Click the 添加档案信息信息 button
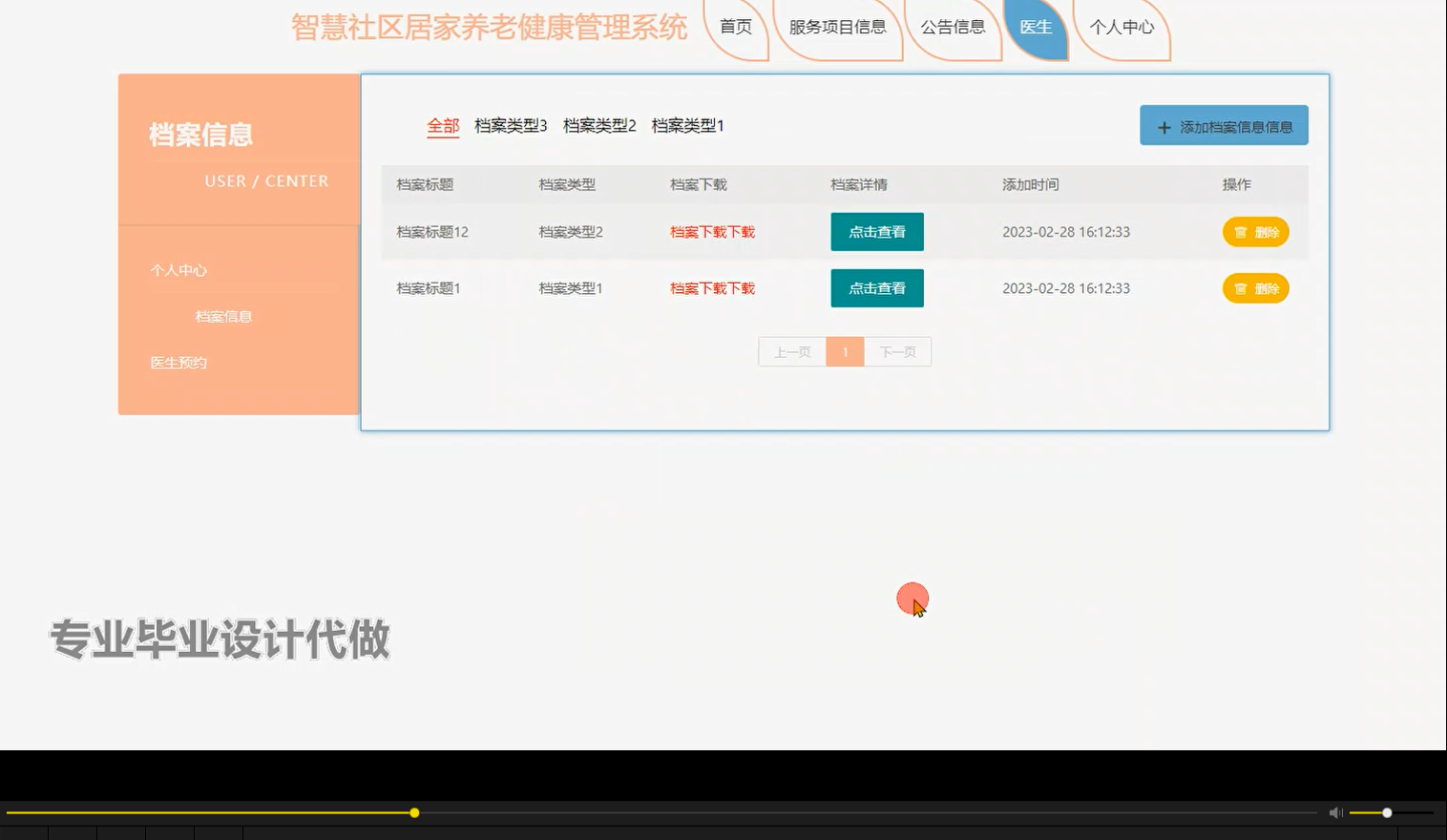This screenshot has width=1447, height=840. (1224, 125)
